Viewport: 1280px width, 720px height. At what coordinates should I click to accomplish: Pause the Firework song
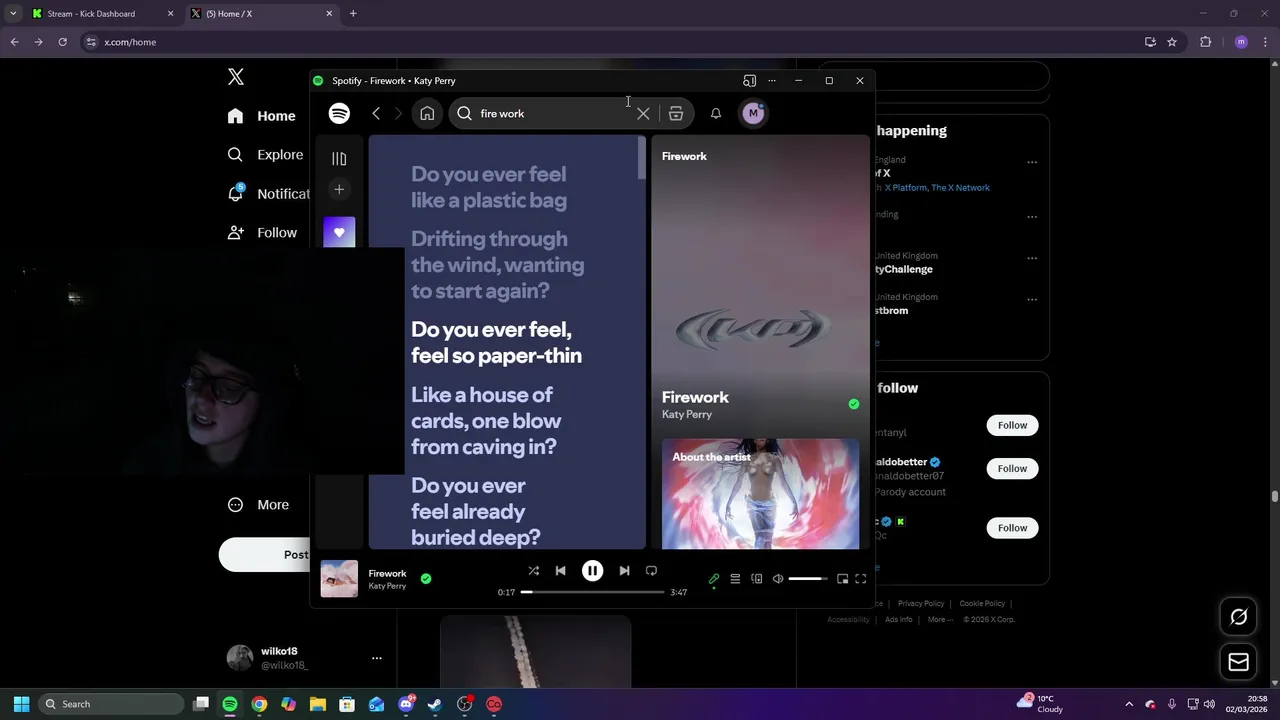(x=592, y=571)
